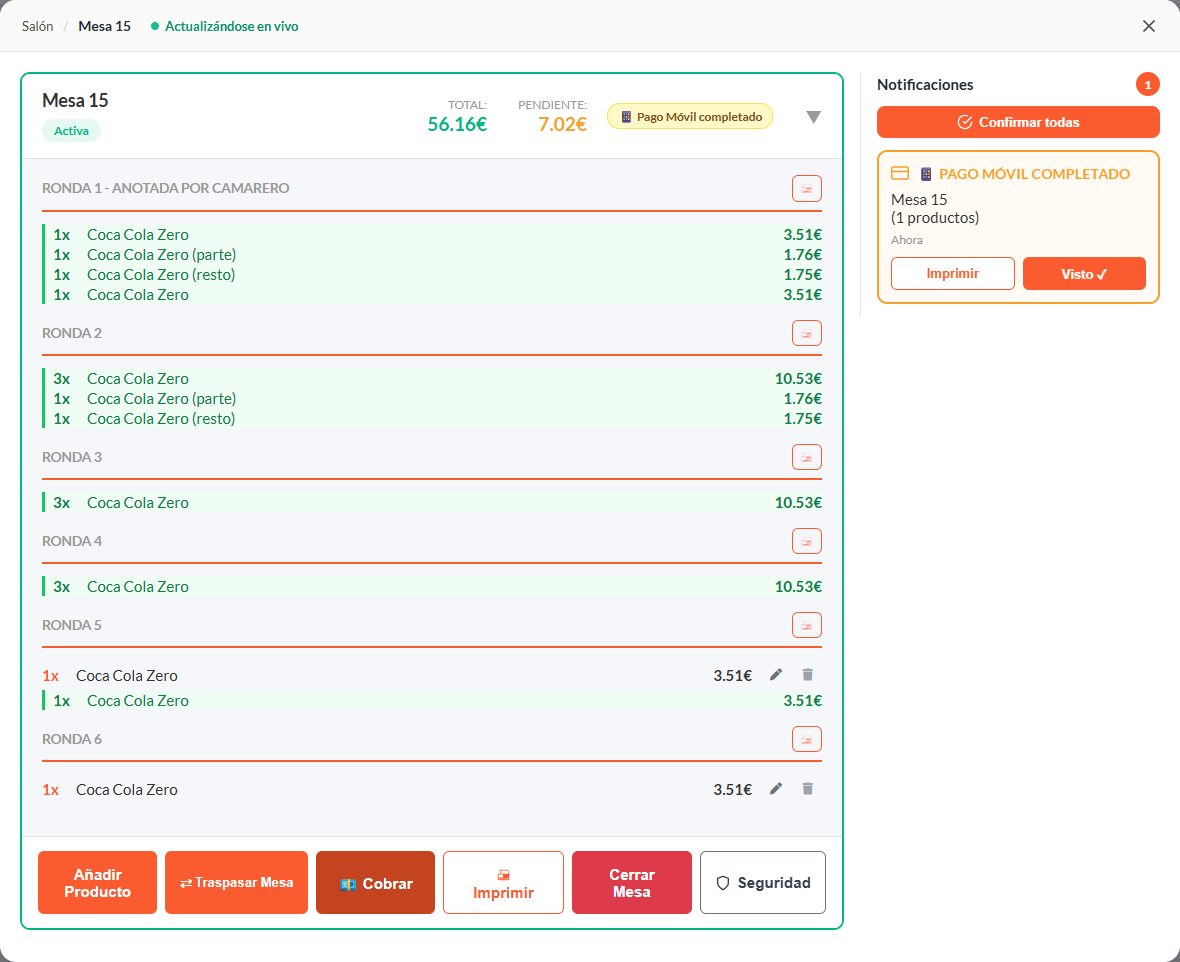This screenshot has width=1180, height=962.
Task: Select Ronda 6 header
Action: click(x=72, y=739)
